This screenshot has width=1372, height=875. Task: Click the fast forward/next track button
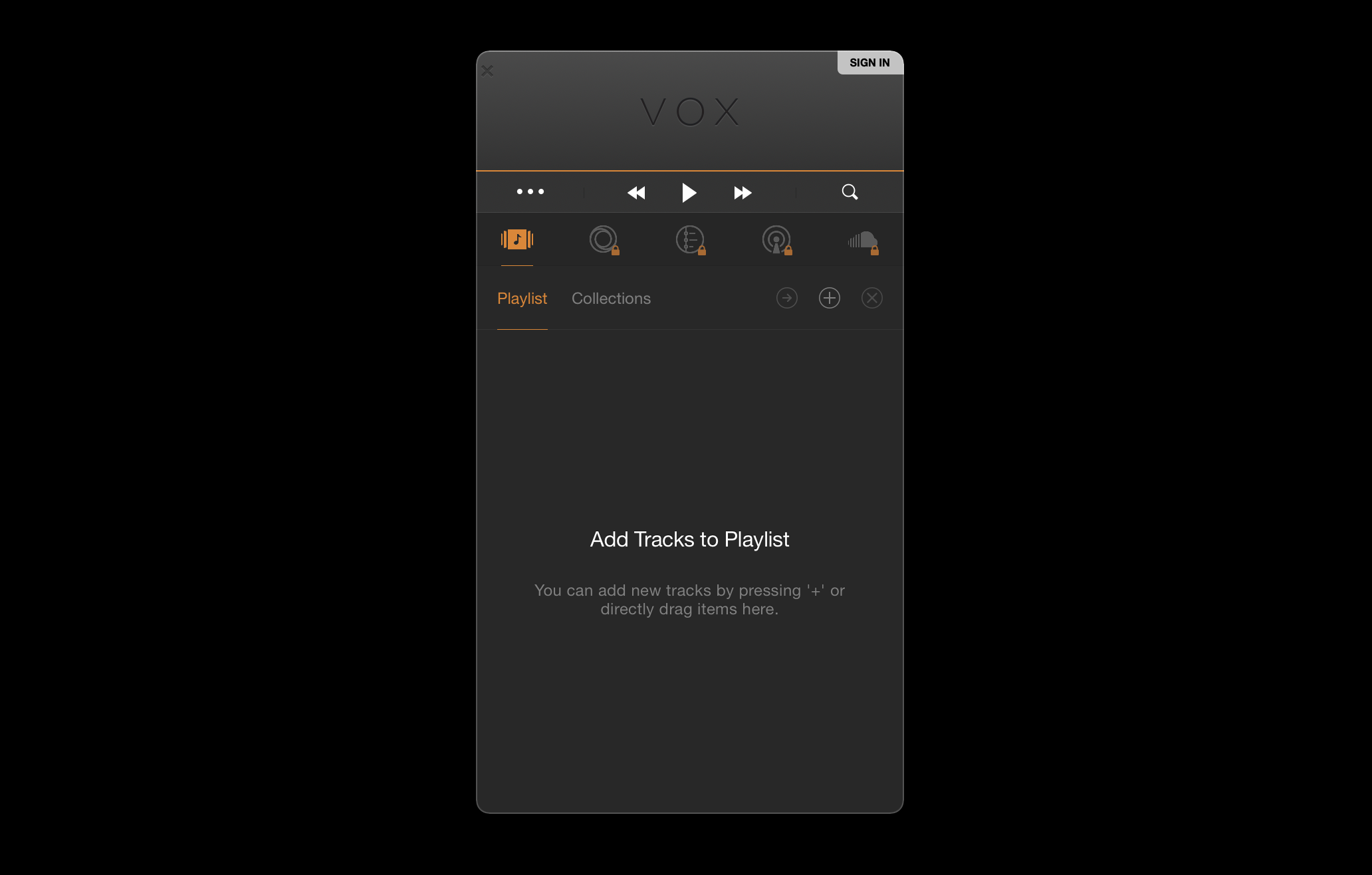click(x=742, y=191)
